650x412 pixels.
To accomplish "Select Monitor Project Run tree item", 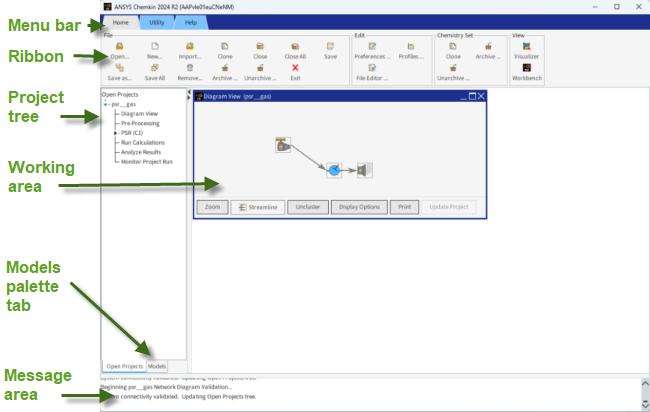I will coord(147,162).
